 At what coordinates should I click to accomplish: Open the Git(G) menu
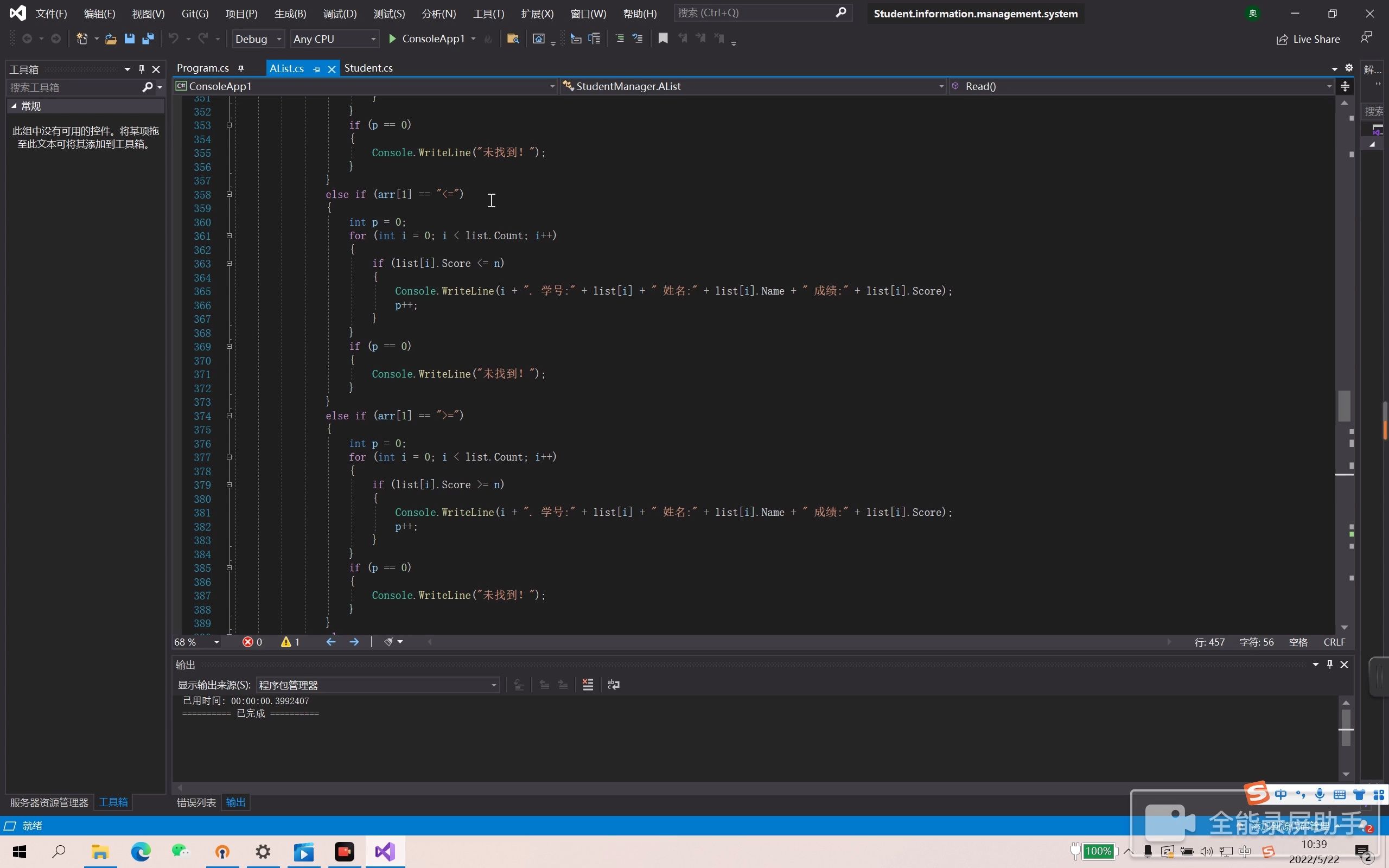pos(194,13)
